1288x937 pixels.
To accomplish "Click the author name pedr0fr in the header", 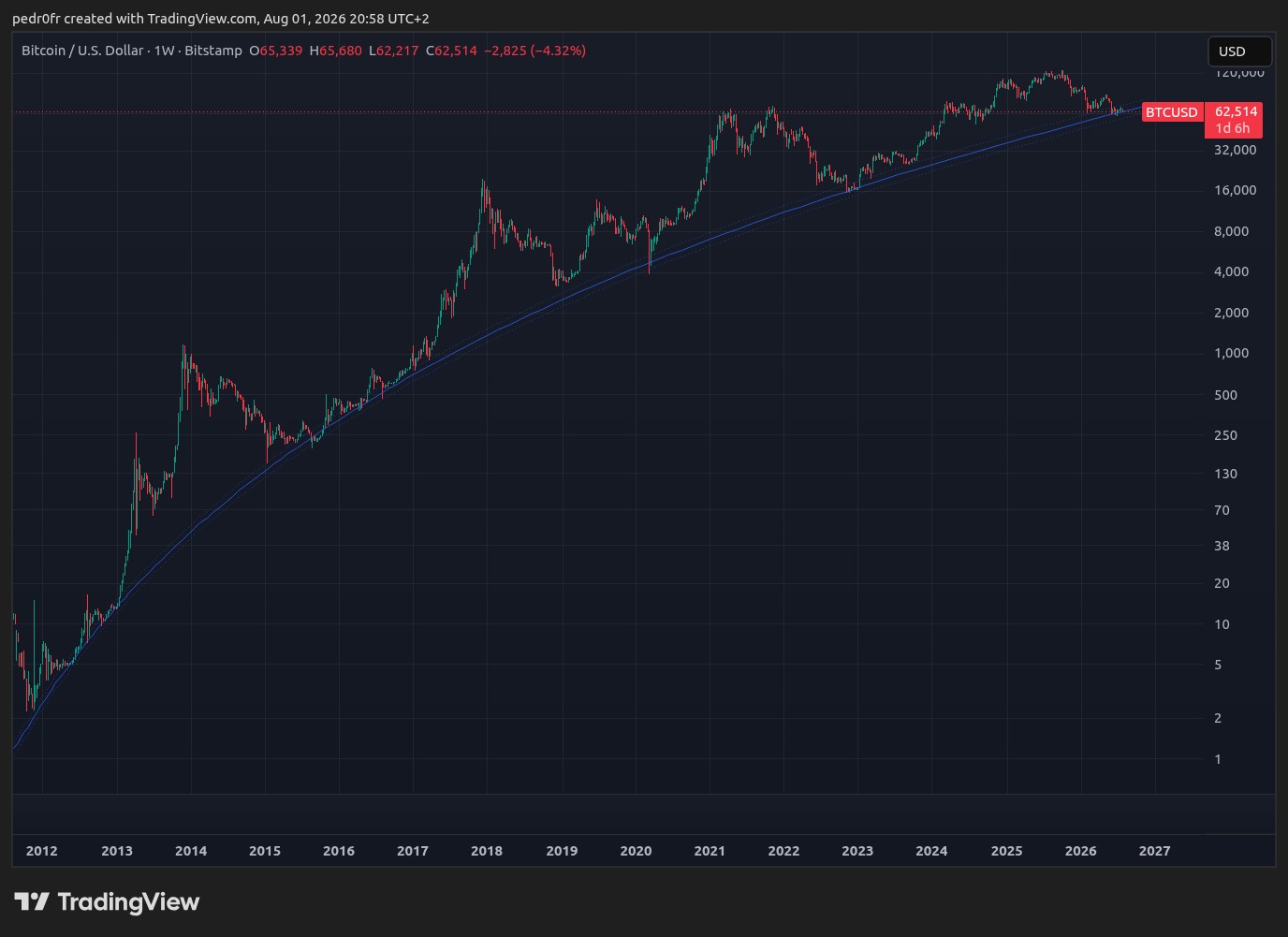I will (x=36, y=19).
